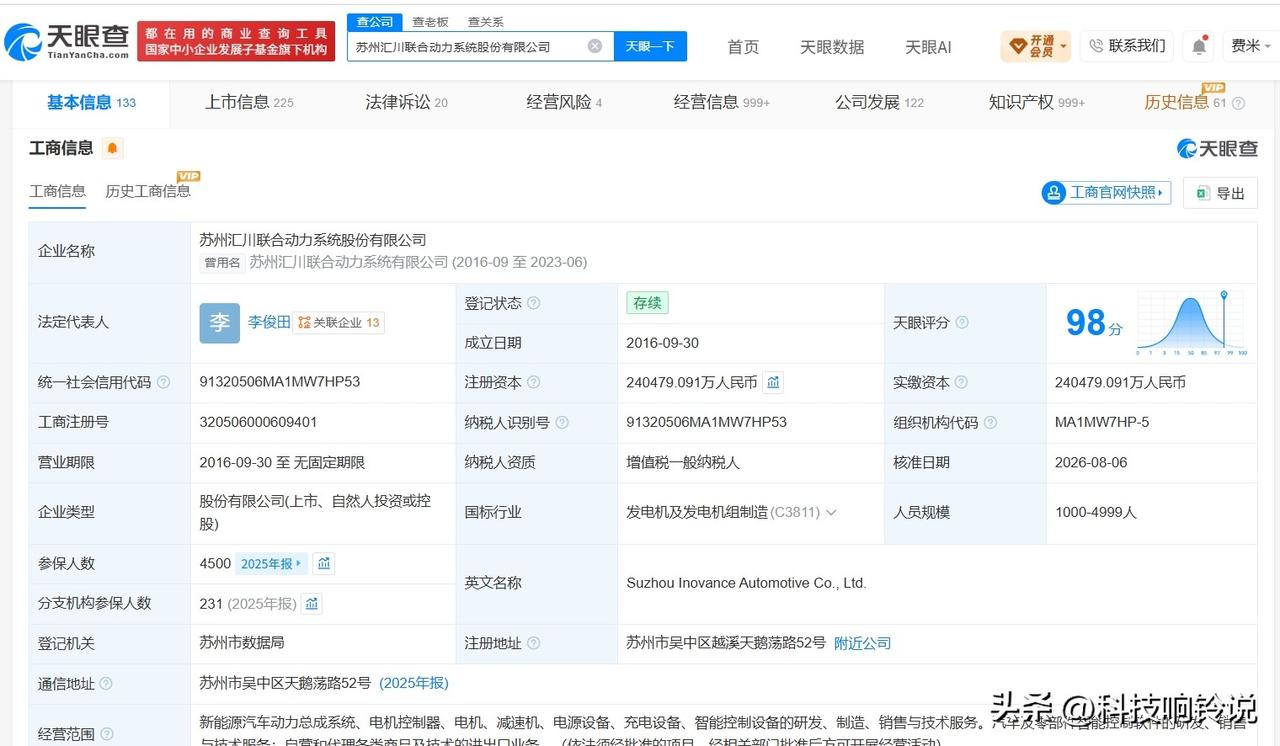This screenshot has height=746, width=1280.
Task: Select the organization code MA1MW7HP-5
Action: pyautogui.click(x=1102, y=422)
